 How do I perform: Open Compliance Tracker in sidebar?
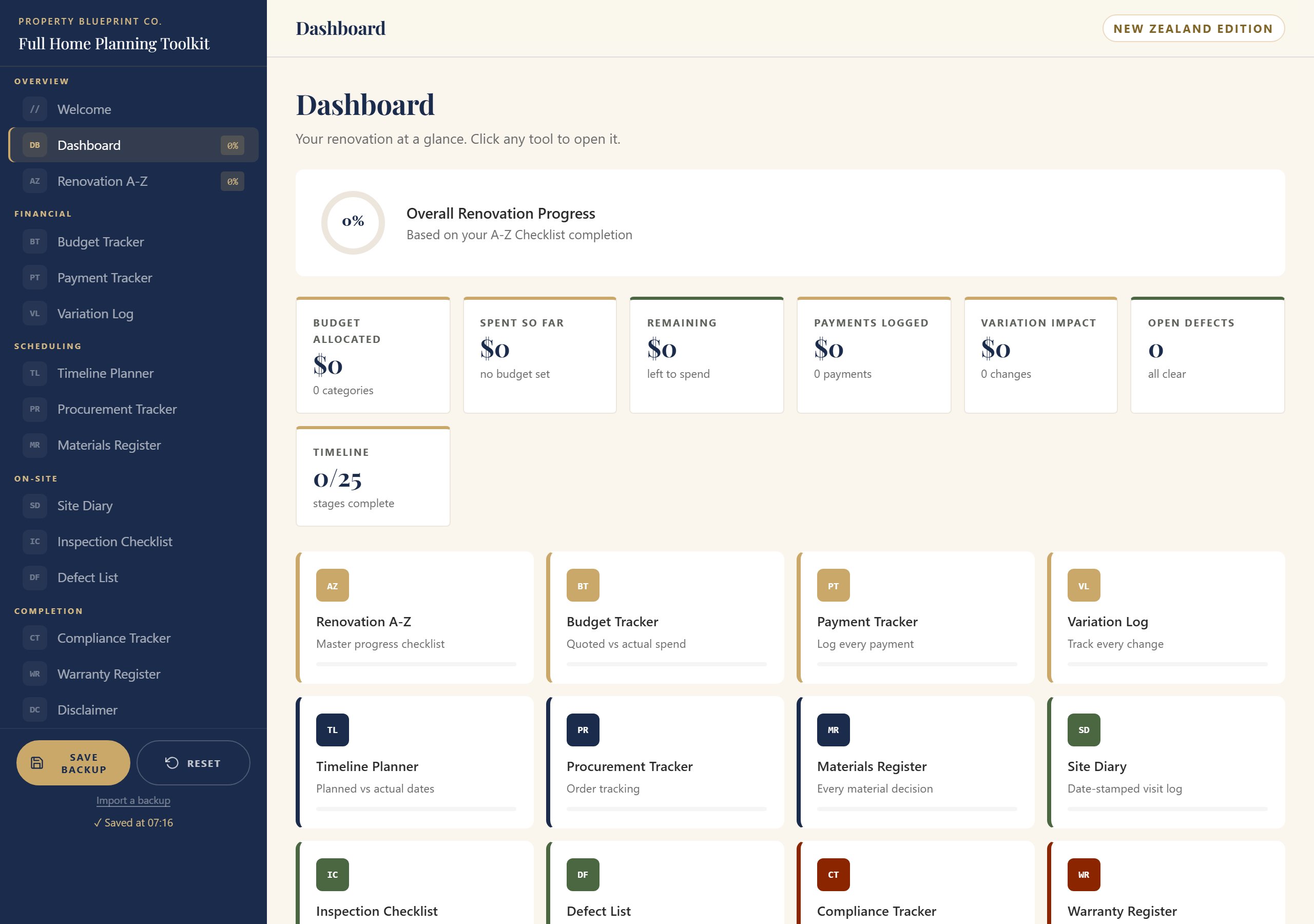click(x=133, y=638)
